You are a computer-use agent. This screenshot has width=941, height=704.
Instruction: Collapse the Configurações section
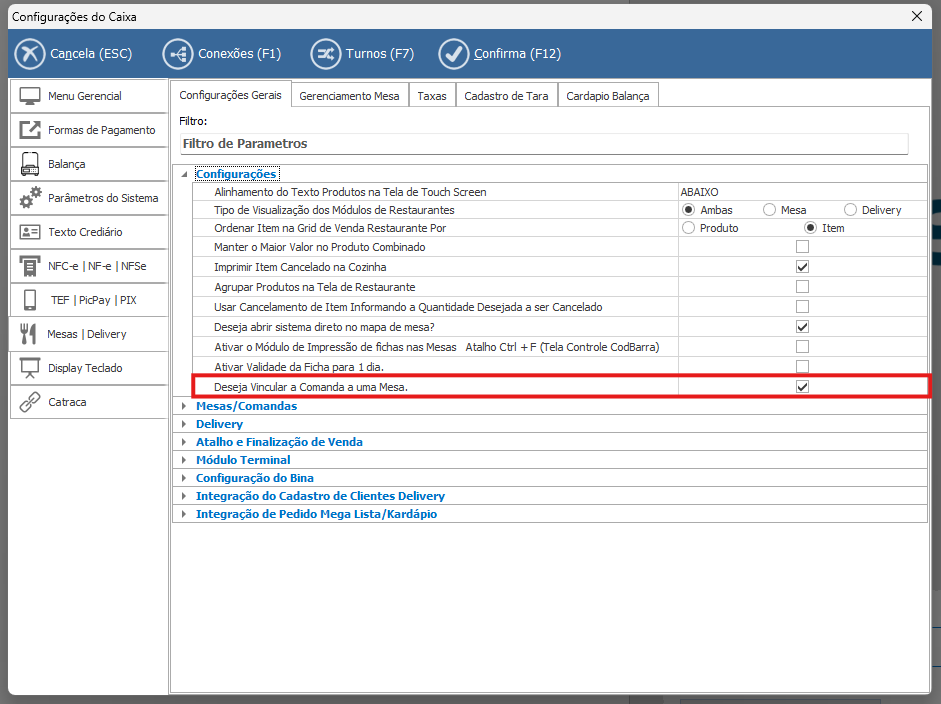click(183, 174)
